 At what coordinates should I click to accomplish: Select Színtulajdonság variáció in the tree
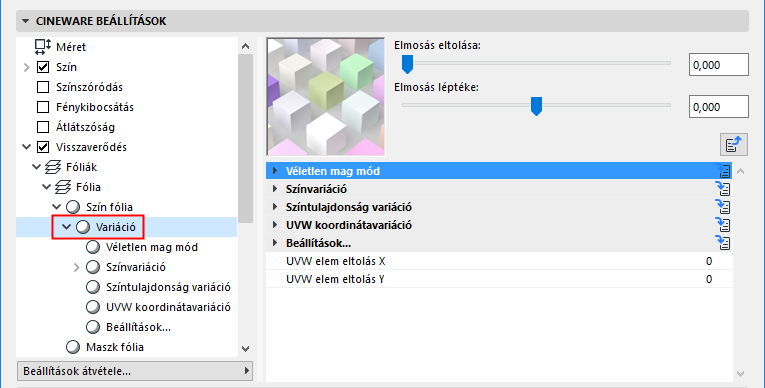168,287
